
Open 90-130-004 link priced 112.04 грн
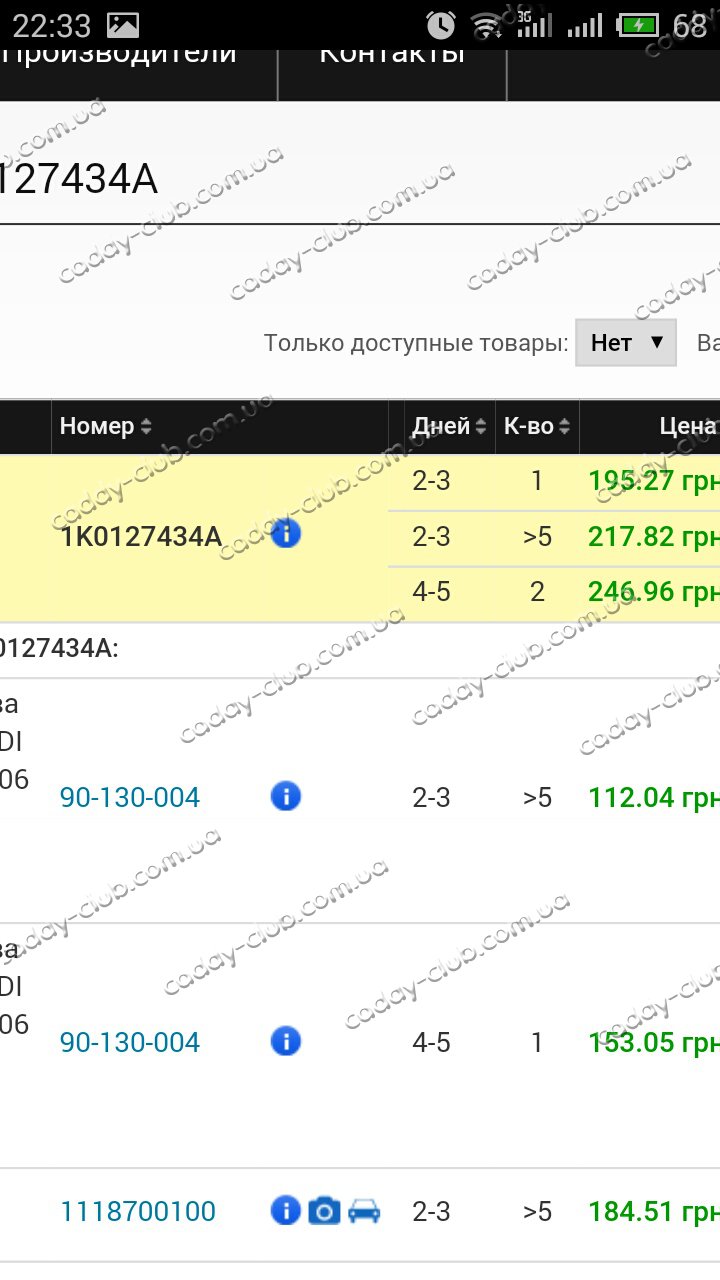click(x=130, y=797)
